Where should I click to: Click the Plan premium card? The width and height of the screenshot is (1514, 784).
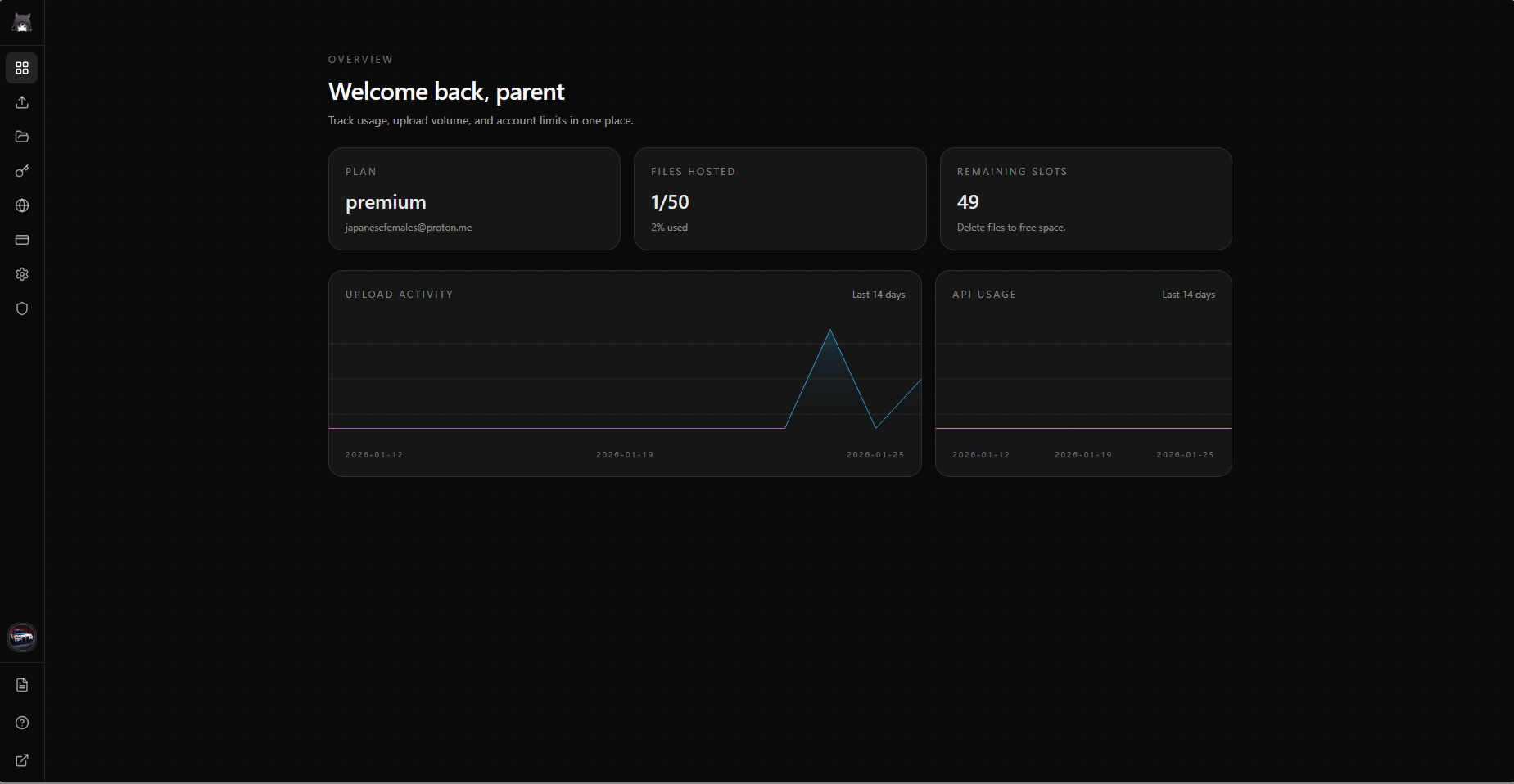[474, 199]
